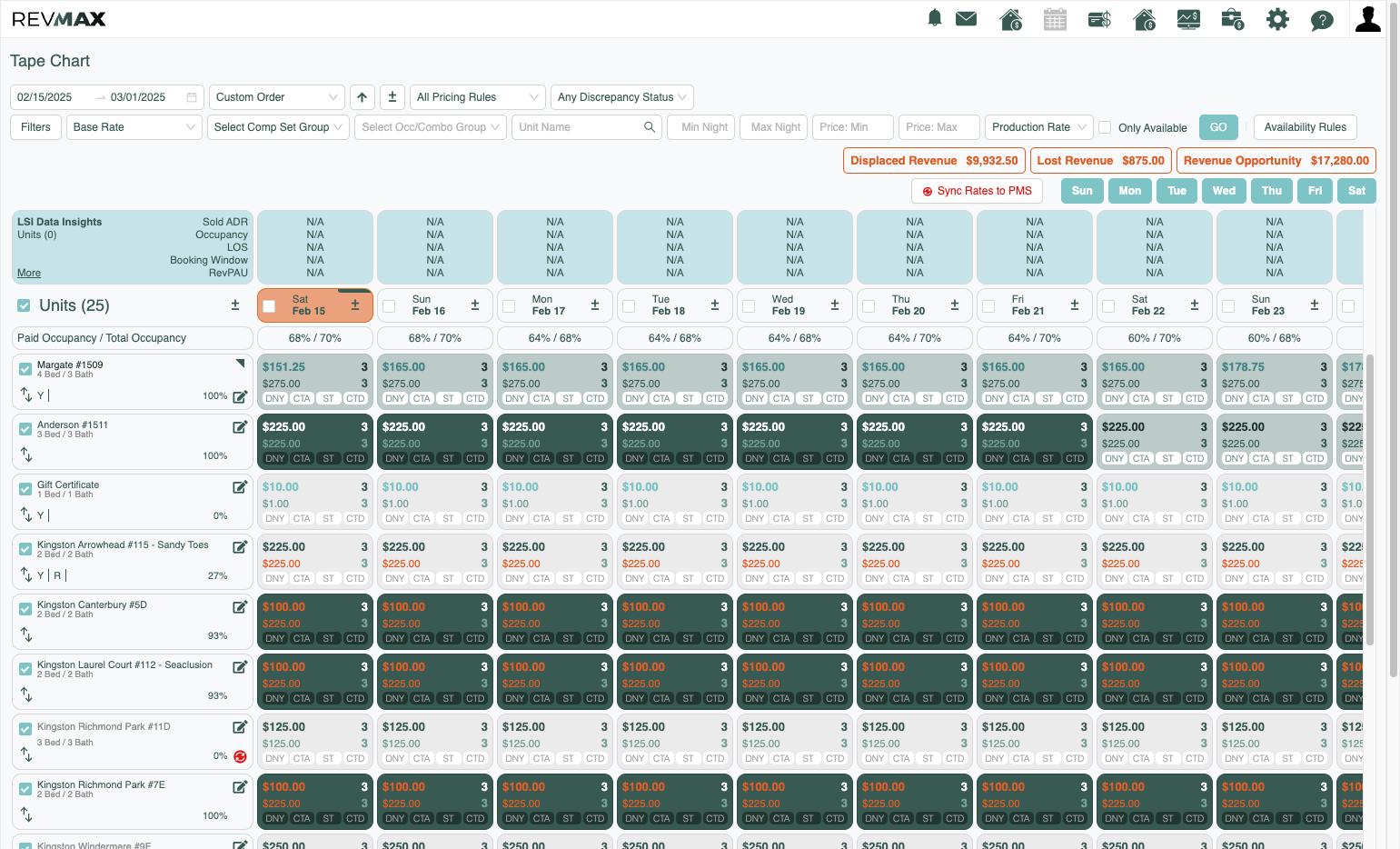The image size is (1400, 849).
Task: Toggle the Units (25) checkbox
Action: click(24, 305)
